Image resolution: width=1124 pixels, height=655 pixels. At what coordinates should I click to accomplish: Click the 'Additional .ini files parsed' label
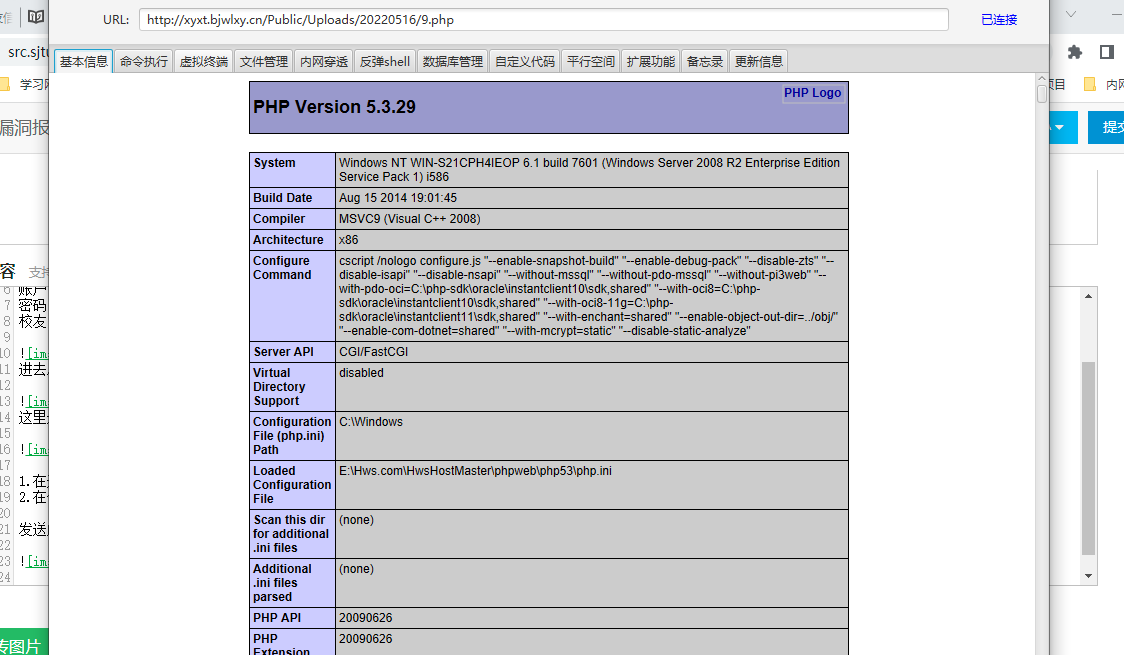[282, 583]
